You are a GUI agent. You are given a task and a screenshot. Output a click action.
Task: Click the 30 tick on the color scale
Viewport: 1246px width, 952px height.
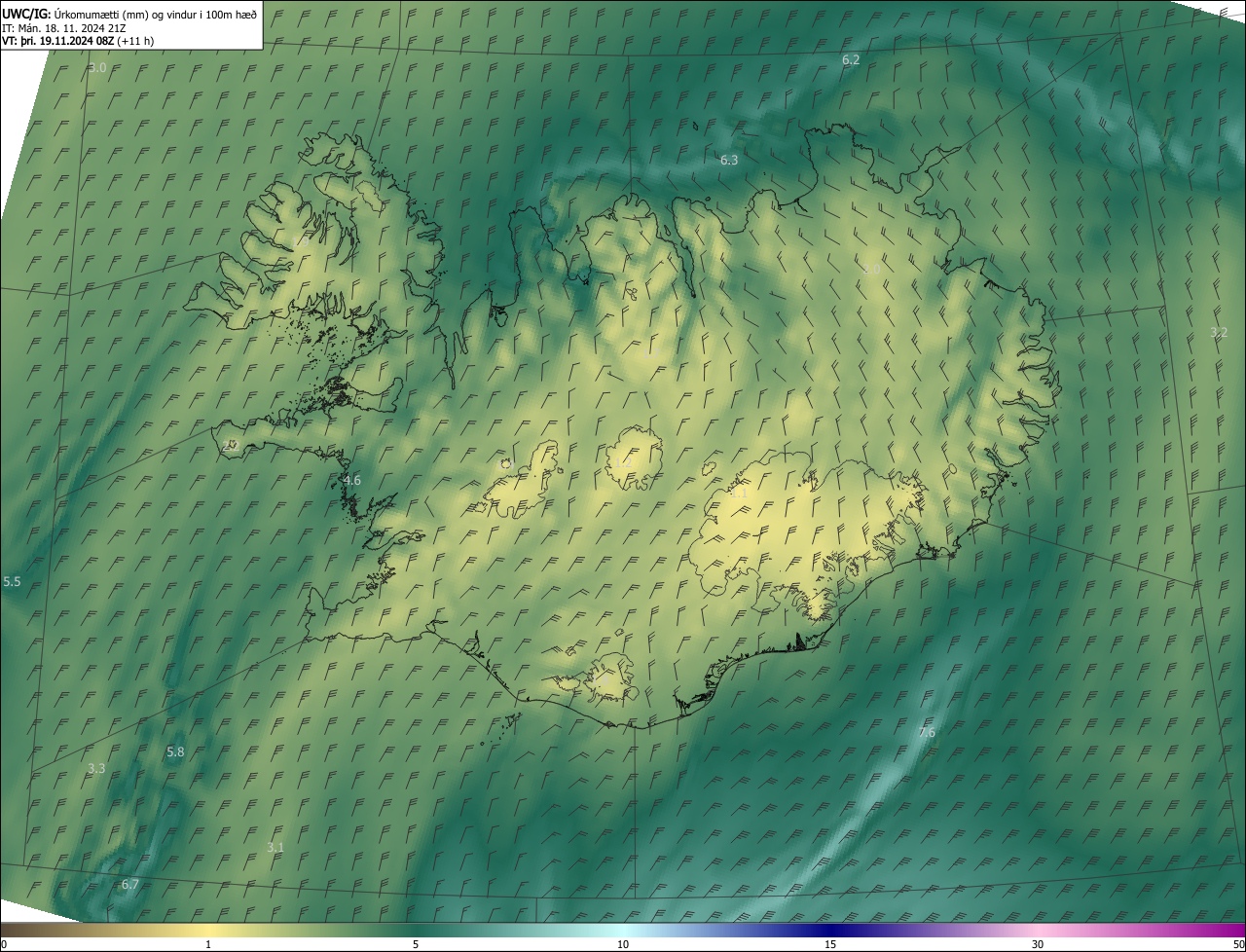click(1038, 944)
